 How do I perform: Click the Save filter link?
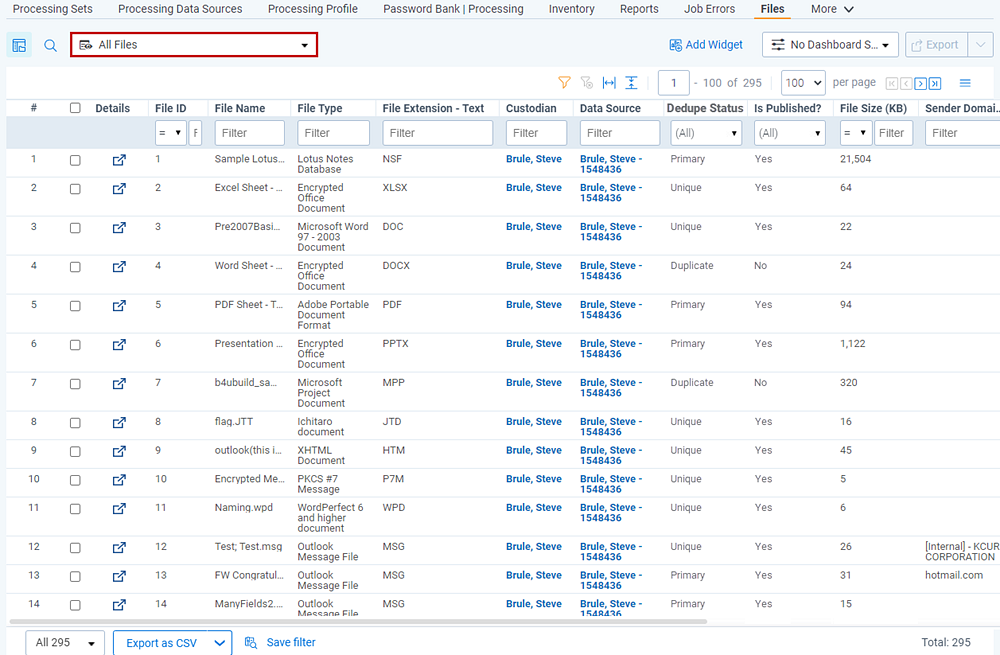[x=280, y=642]
